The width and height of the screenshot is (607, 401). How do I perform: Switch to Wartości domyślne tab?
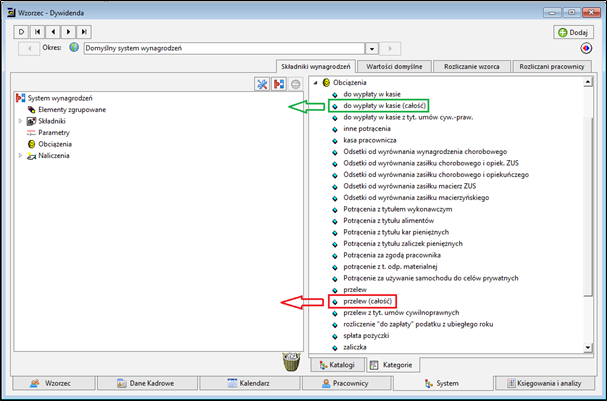pyautogui.click(x=394, y=67)
